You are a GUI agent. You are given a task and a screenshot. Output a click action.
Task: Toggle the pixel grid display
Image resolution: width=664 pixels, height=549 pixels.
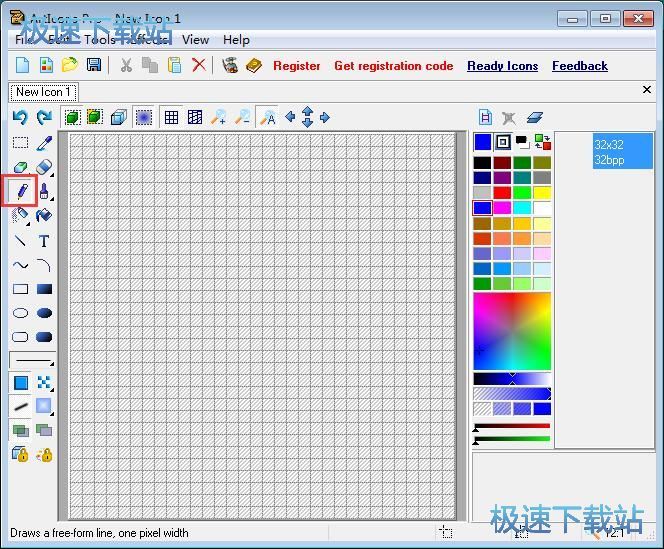tap(171, 117)
